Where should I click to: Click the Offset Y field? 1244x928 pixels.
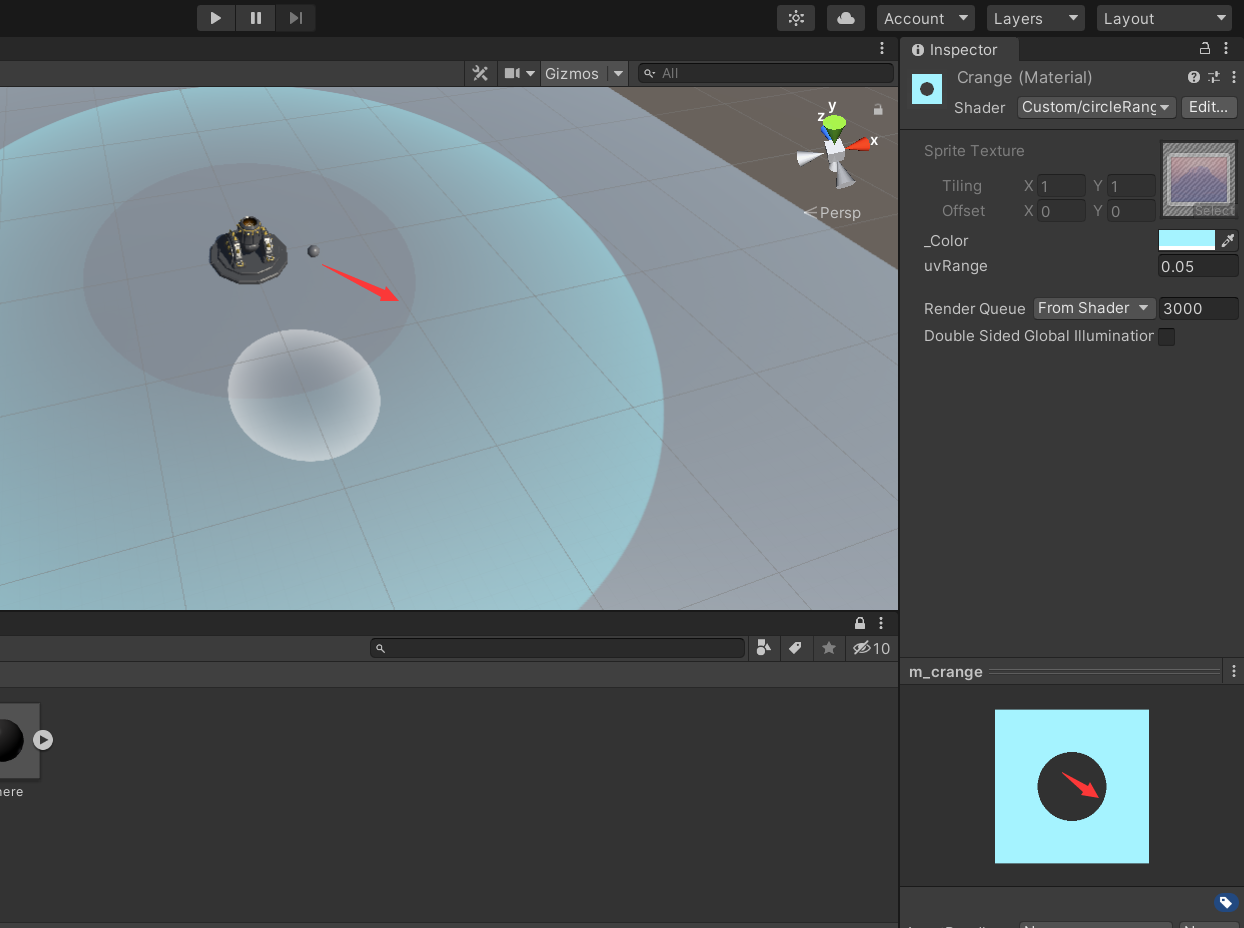(1131, 211)
